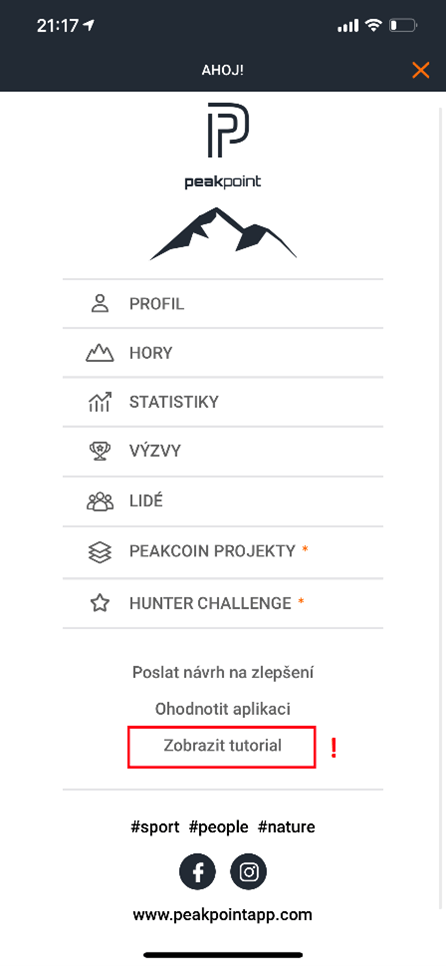
Task: Click the mountain icon beside HORY
Action: coord(100,353)
